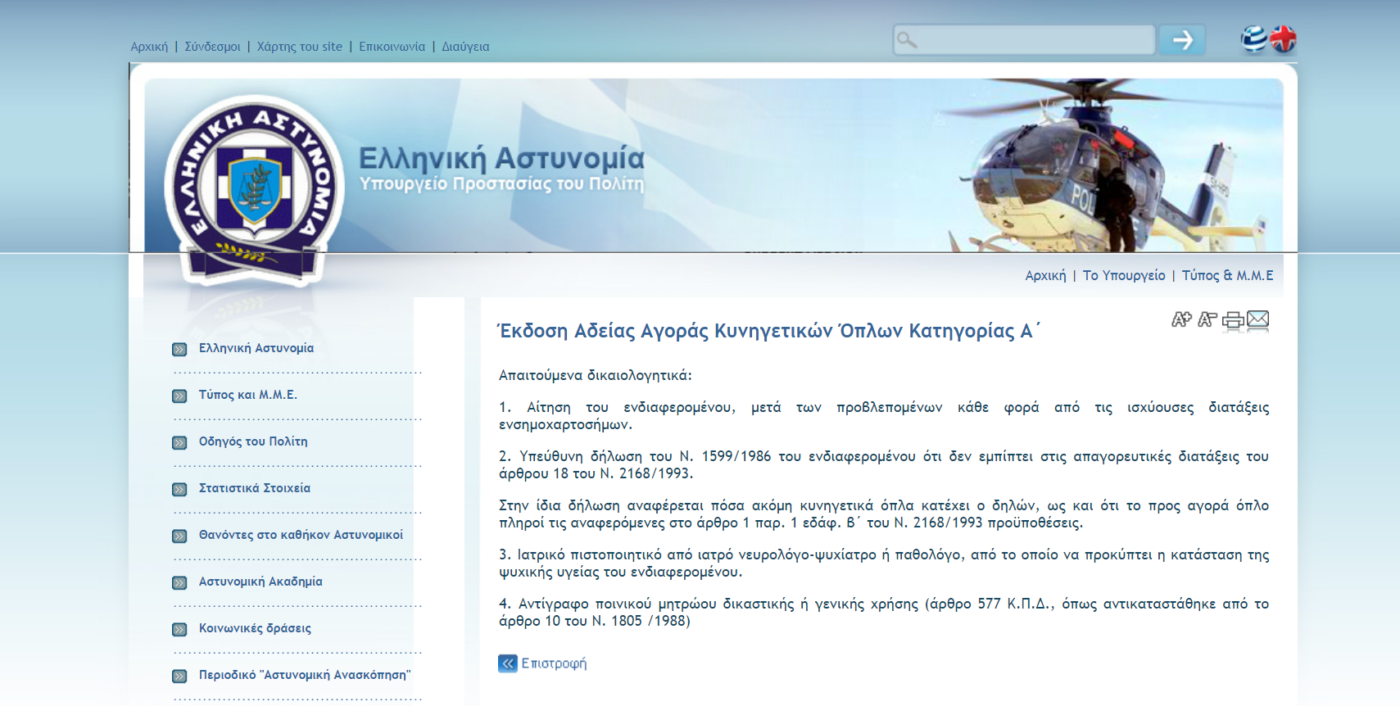The image size is (1400, 706).
Task: Focus the search input field
Action: click(x=1024, y=40)
